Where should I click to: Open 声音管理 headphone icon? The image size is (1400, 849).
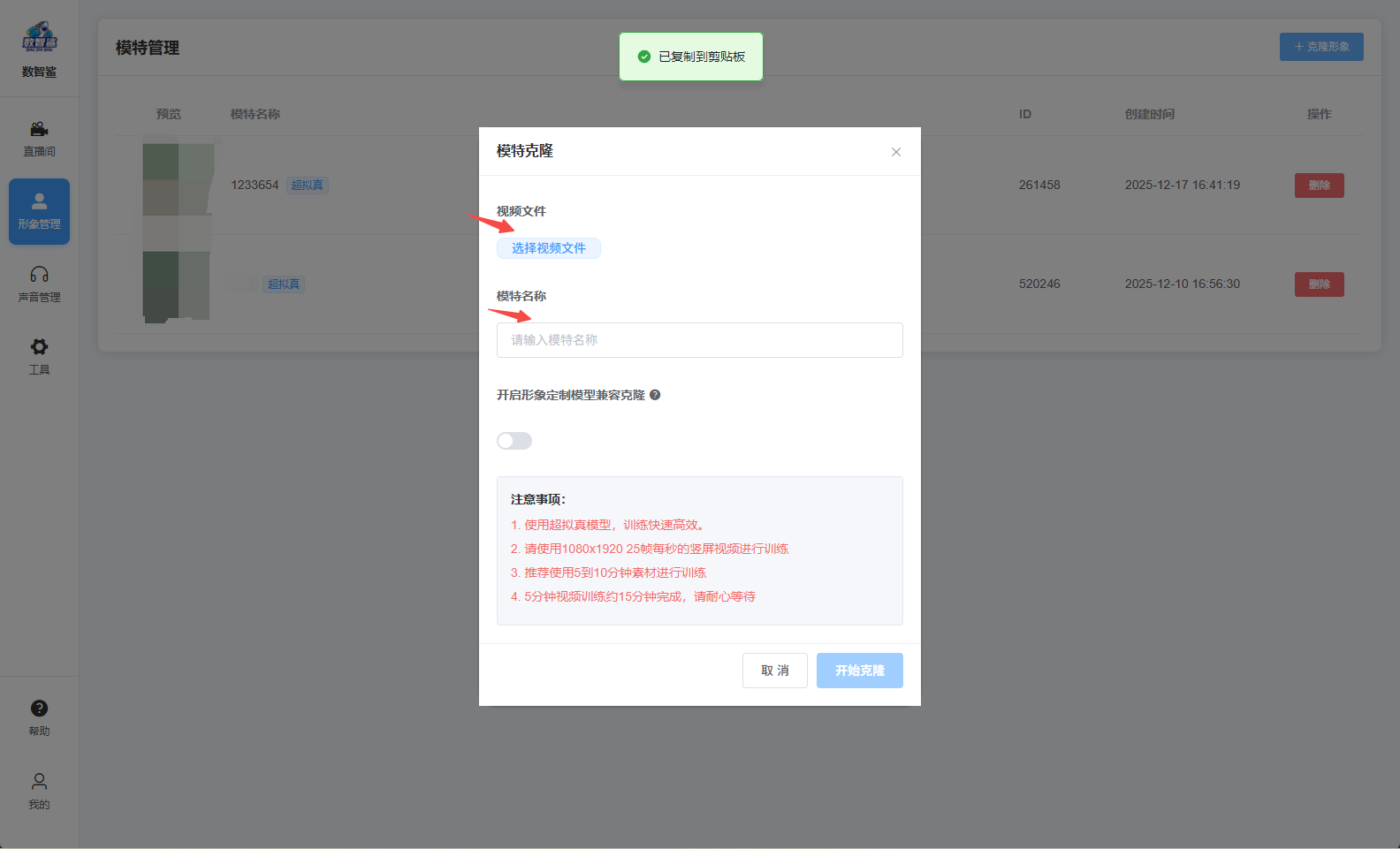click(39, 275)
